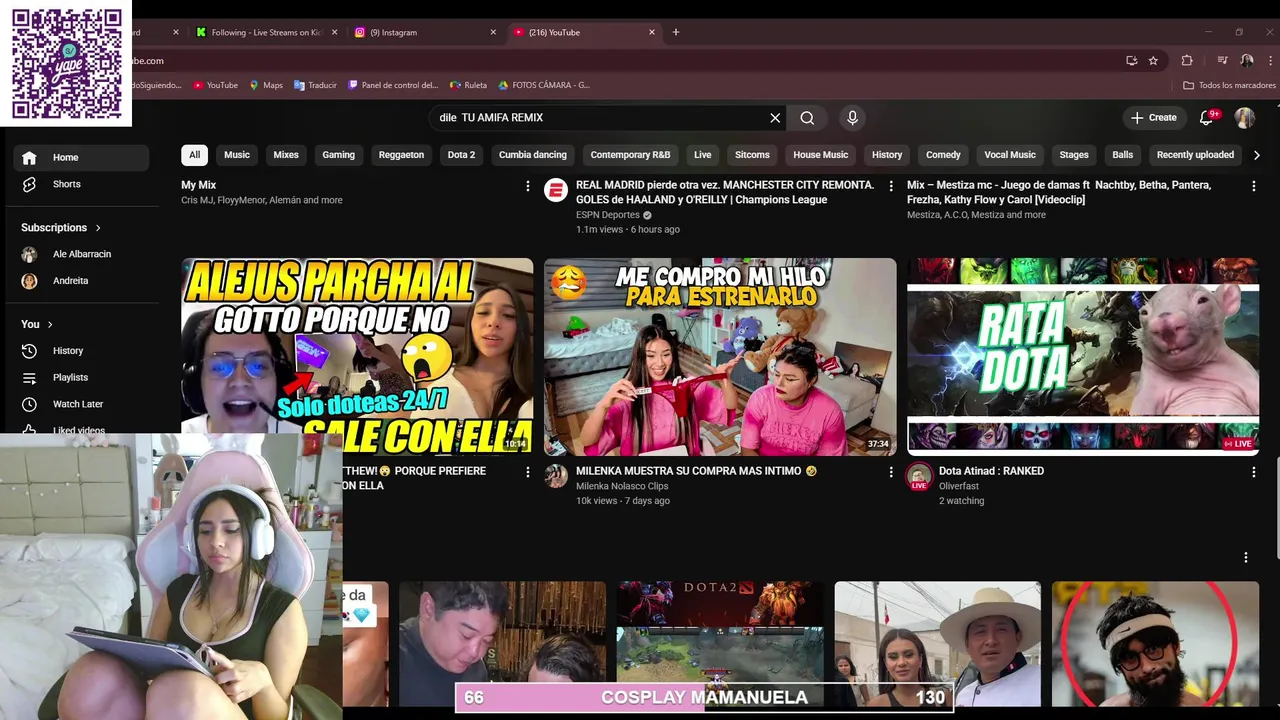Start voice search with microphone
Screen dimensions: 1280x720
[x=852, y=118]
